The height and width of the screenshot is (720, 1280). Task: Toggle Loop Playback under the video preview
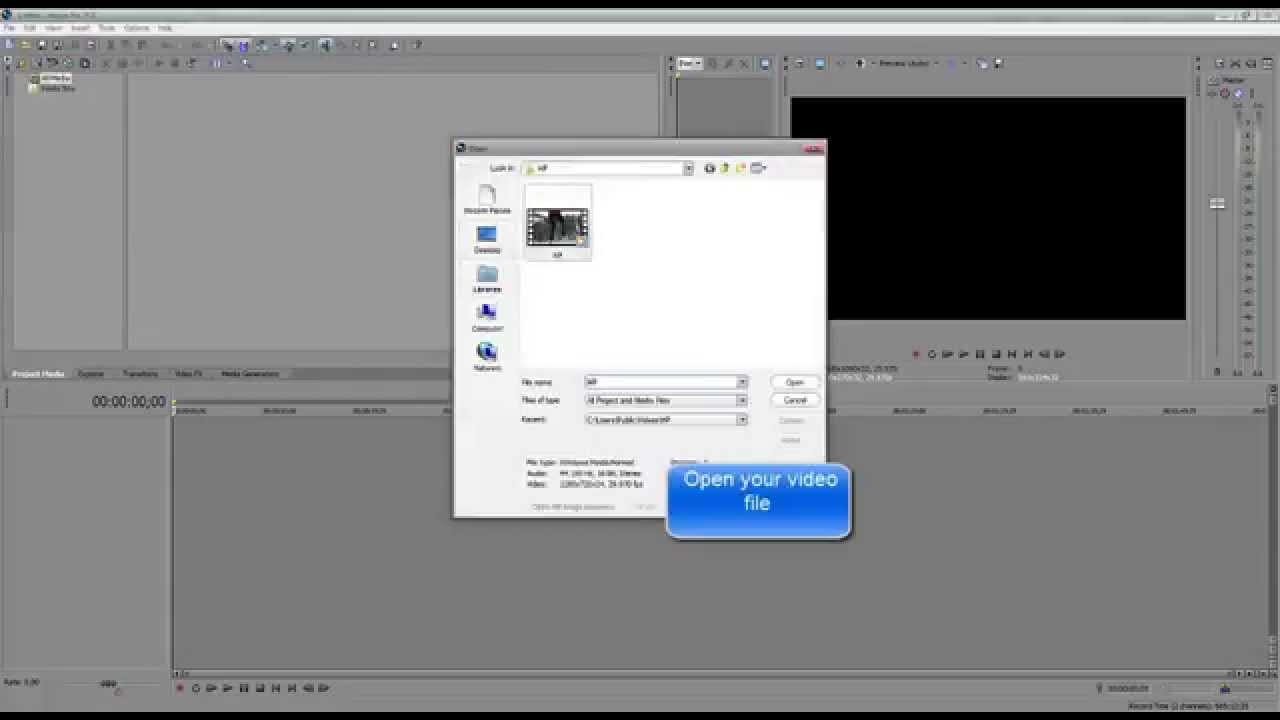pyautogui.click(x=931, y=354)
